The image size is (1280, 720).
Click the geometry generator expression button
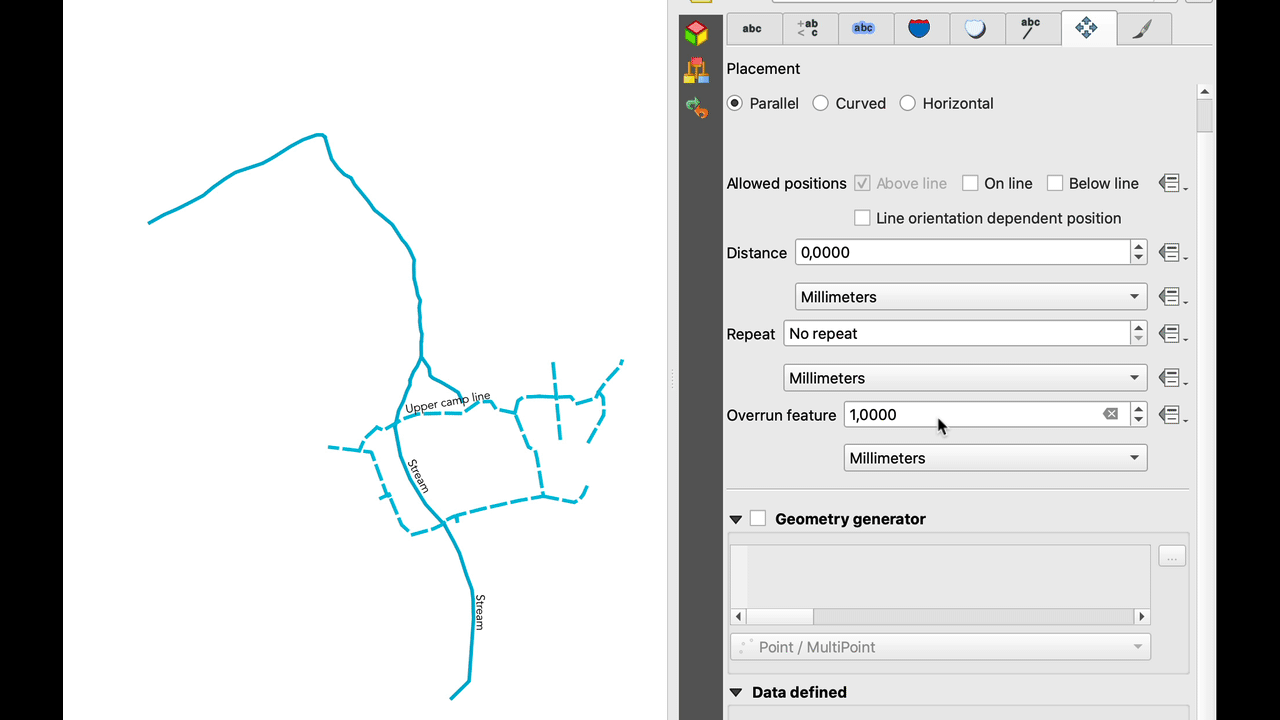coord(1172,556)
